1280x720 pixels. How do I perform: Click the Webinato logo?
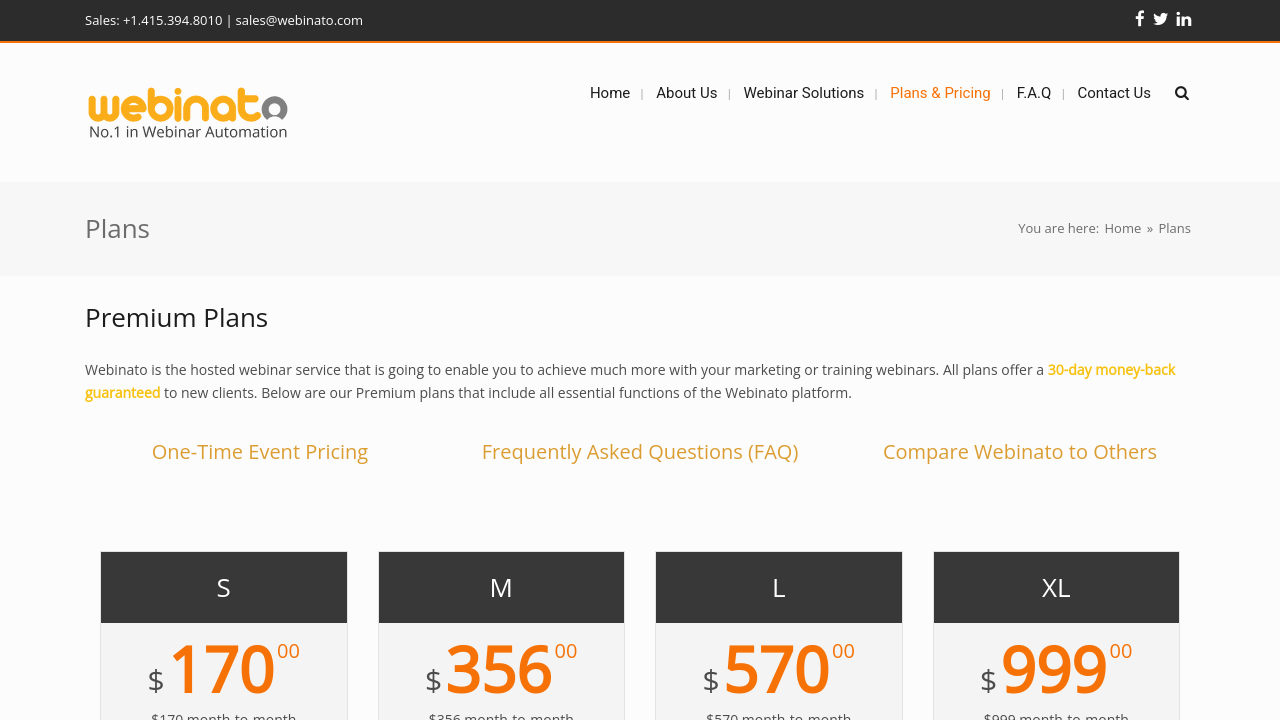click(x=188, y=112)
